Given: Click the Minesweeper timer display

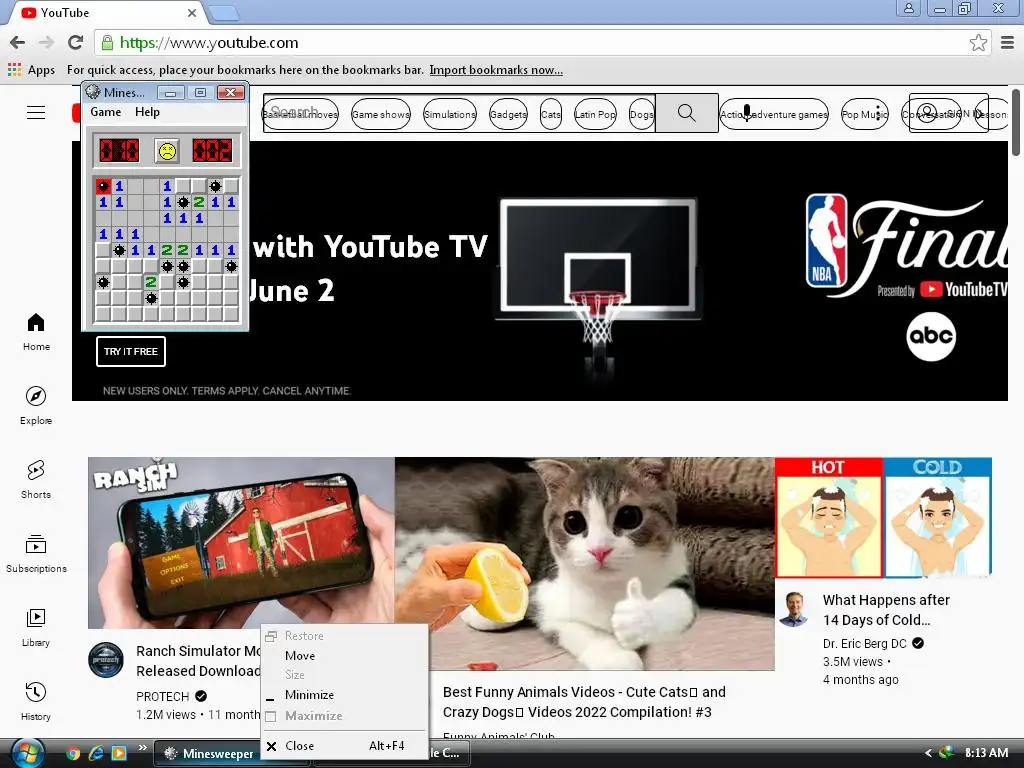Looking at the screenshot, I should tap(212, 151).
